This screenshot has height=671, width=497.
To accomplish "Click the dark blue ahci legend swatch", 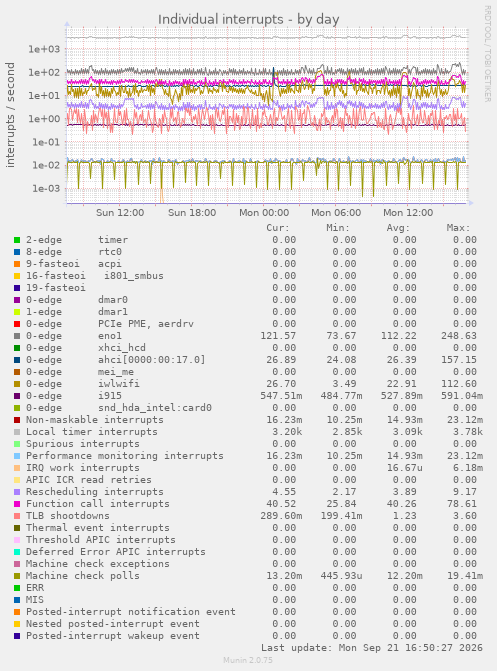I will (x=17, y=360).
